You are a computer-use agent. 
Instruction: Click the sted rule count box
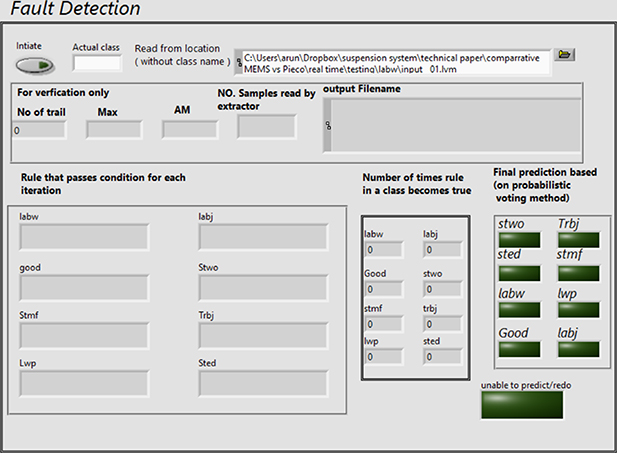(442, 357)
